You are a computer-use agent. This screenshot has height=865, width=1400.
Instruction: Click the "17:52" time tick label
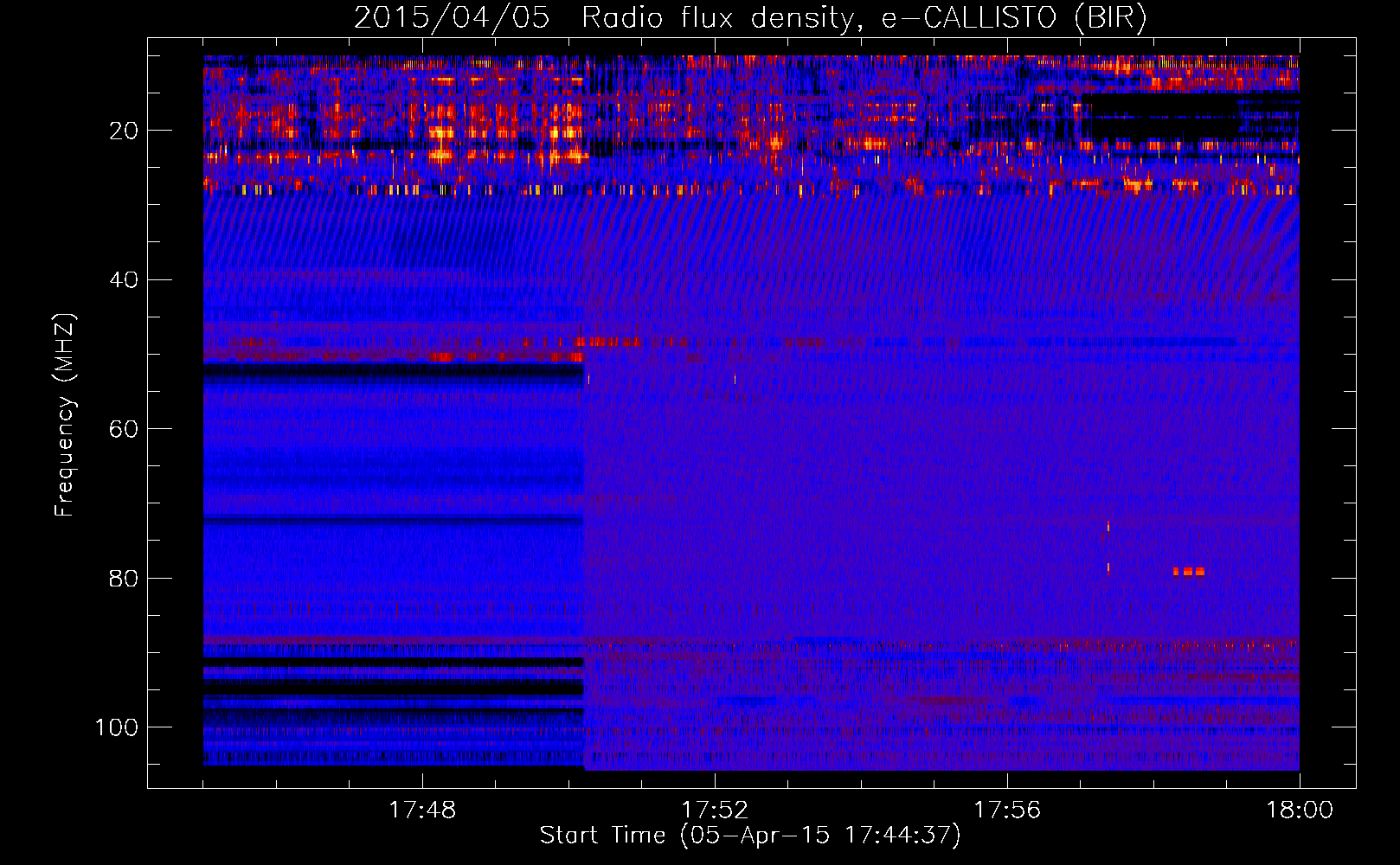pyautogui.click(x=715, y=811)
